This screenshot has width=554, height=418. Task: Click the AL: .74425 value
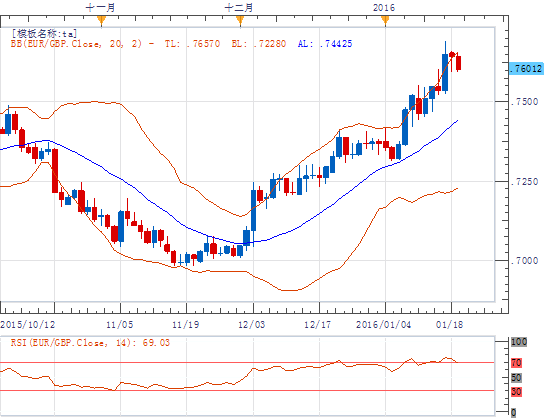click(x=325, y=44)
